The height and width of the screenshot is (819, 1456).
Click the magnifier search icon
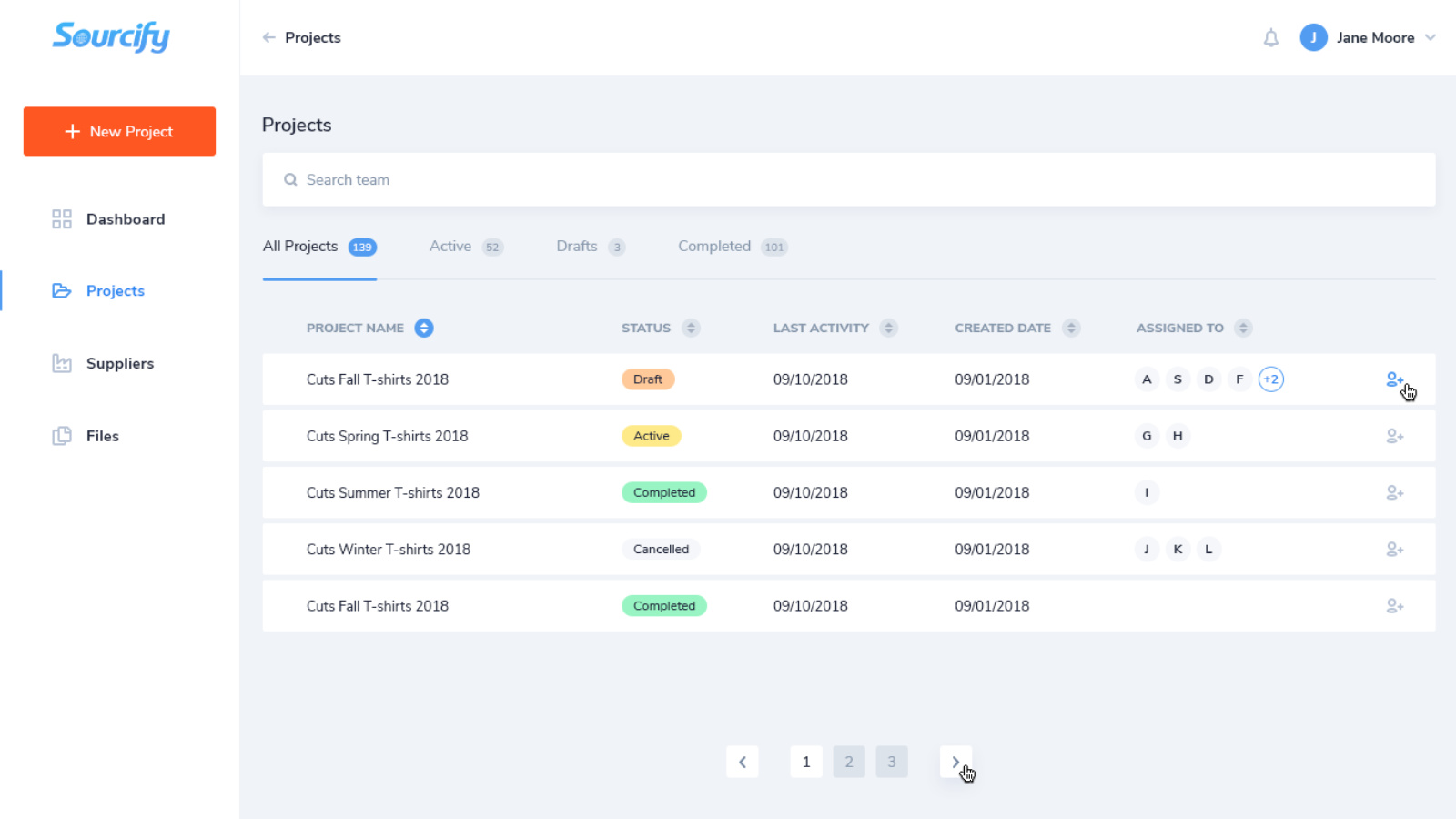point(290,180)
